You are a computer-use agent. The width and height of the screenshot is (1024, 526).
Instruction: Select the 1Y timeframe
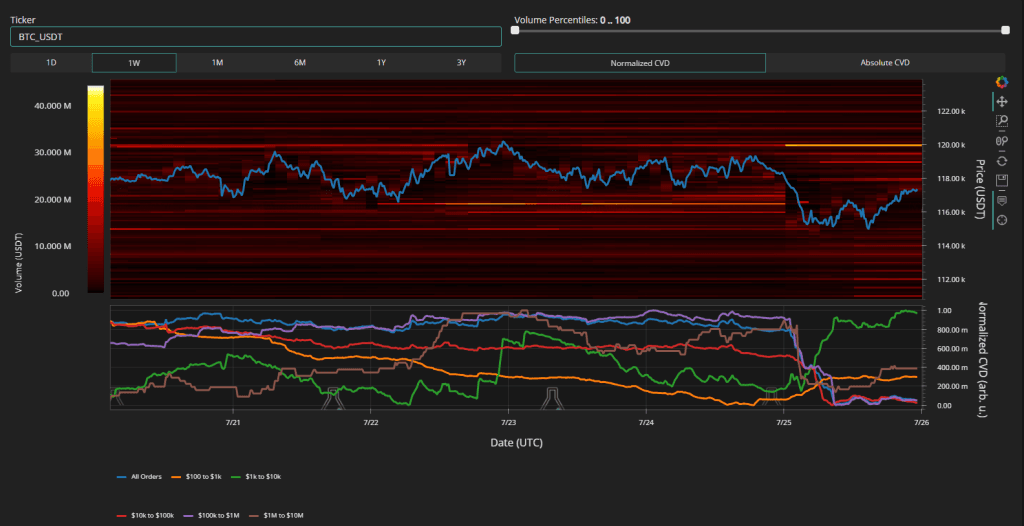(381, 63)
